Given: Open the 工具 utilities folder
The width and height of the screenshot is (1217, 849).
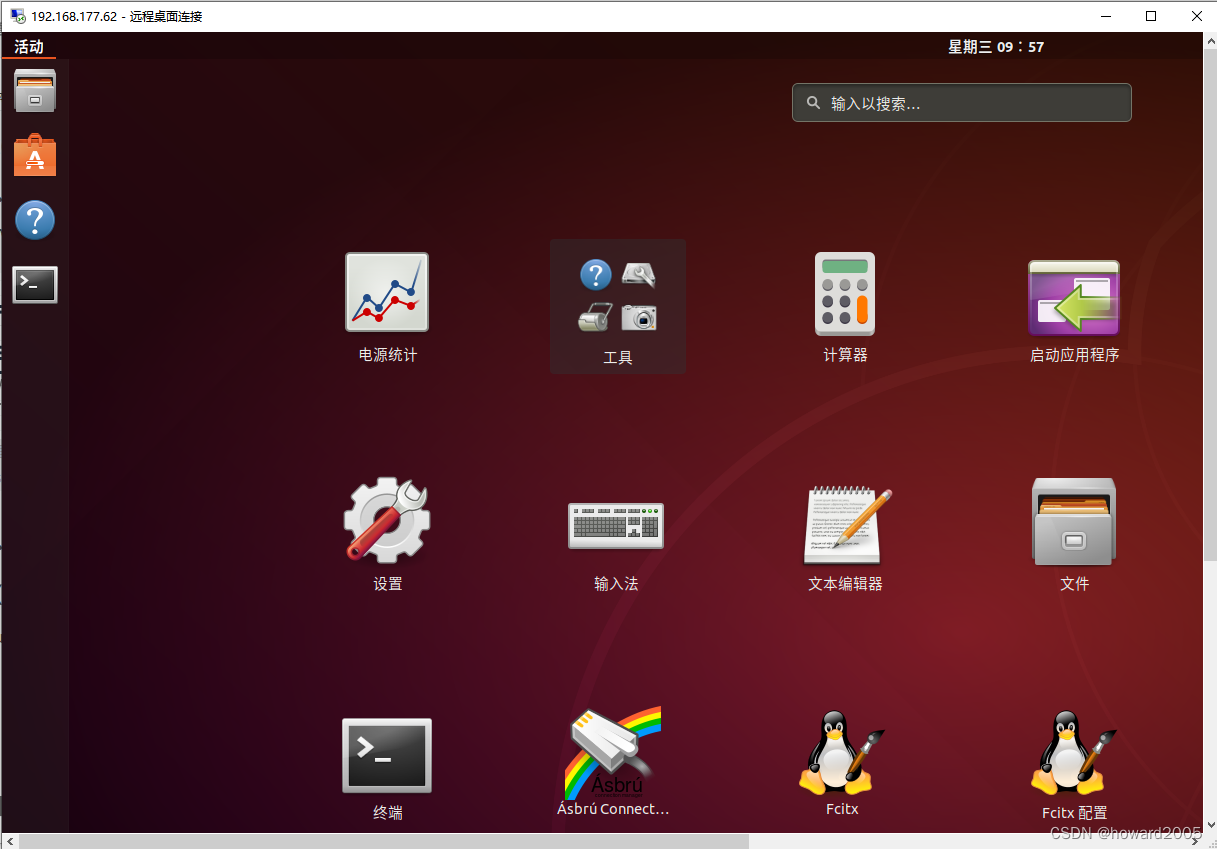Looking at the screenshot, I should [618, 306].
